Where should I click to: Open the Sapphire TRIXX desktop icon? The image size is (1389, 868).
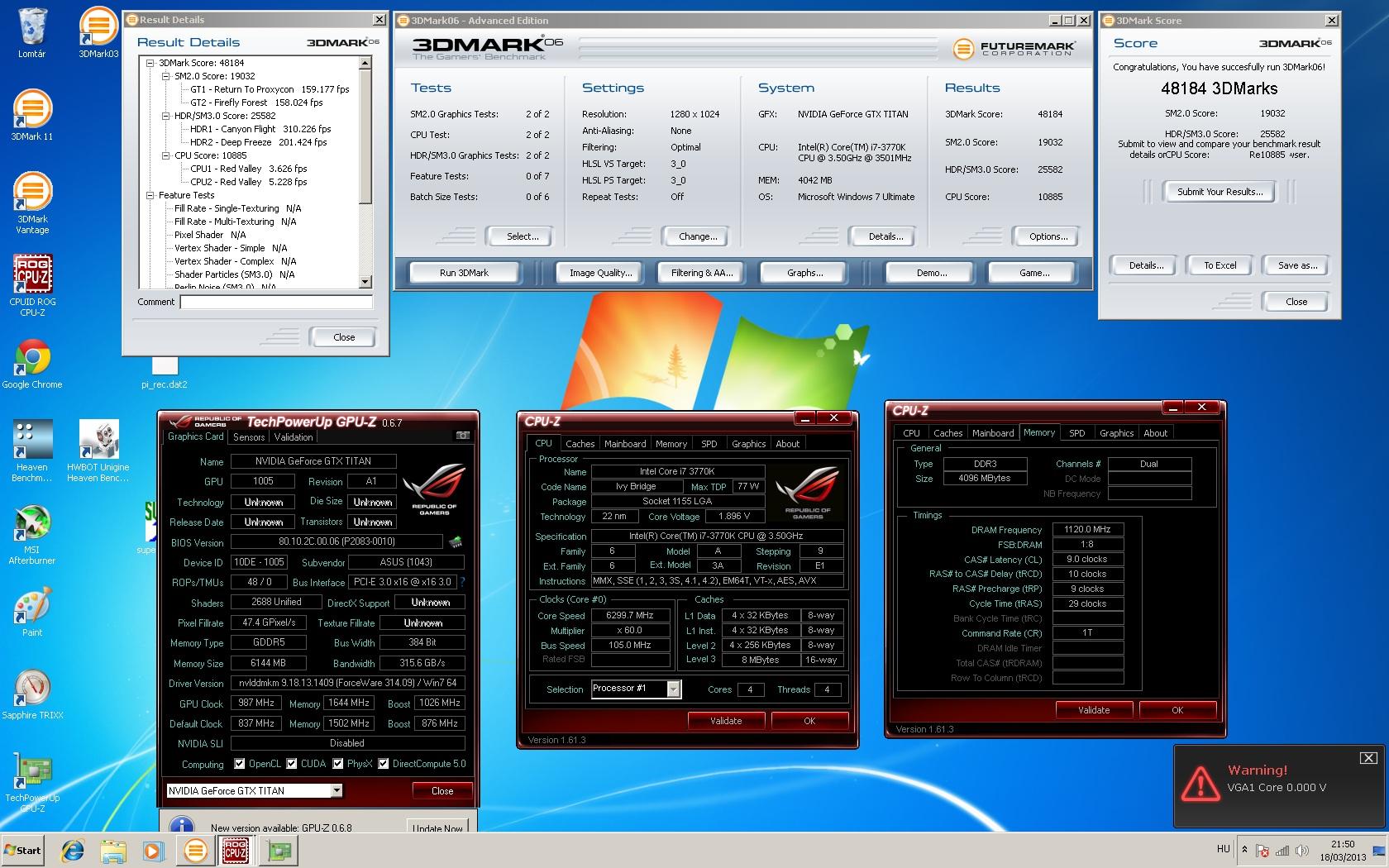pyautogui.click(x=32, y=695)
